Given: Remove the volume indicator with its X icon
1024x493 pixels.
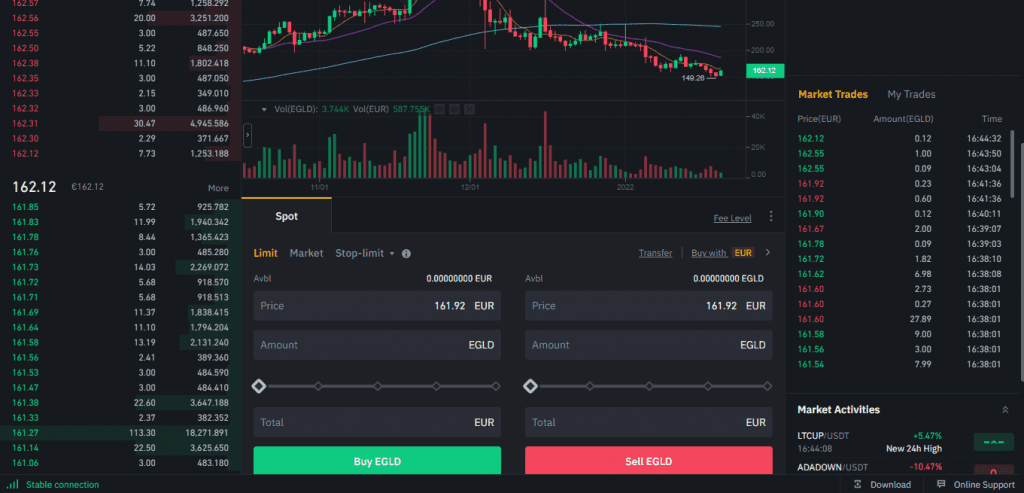Looking at the screenshot, I should click(x=468, y=108).
